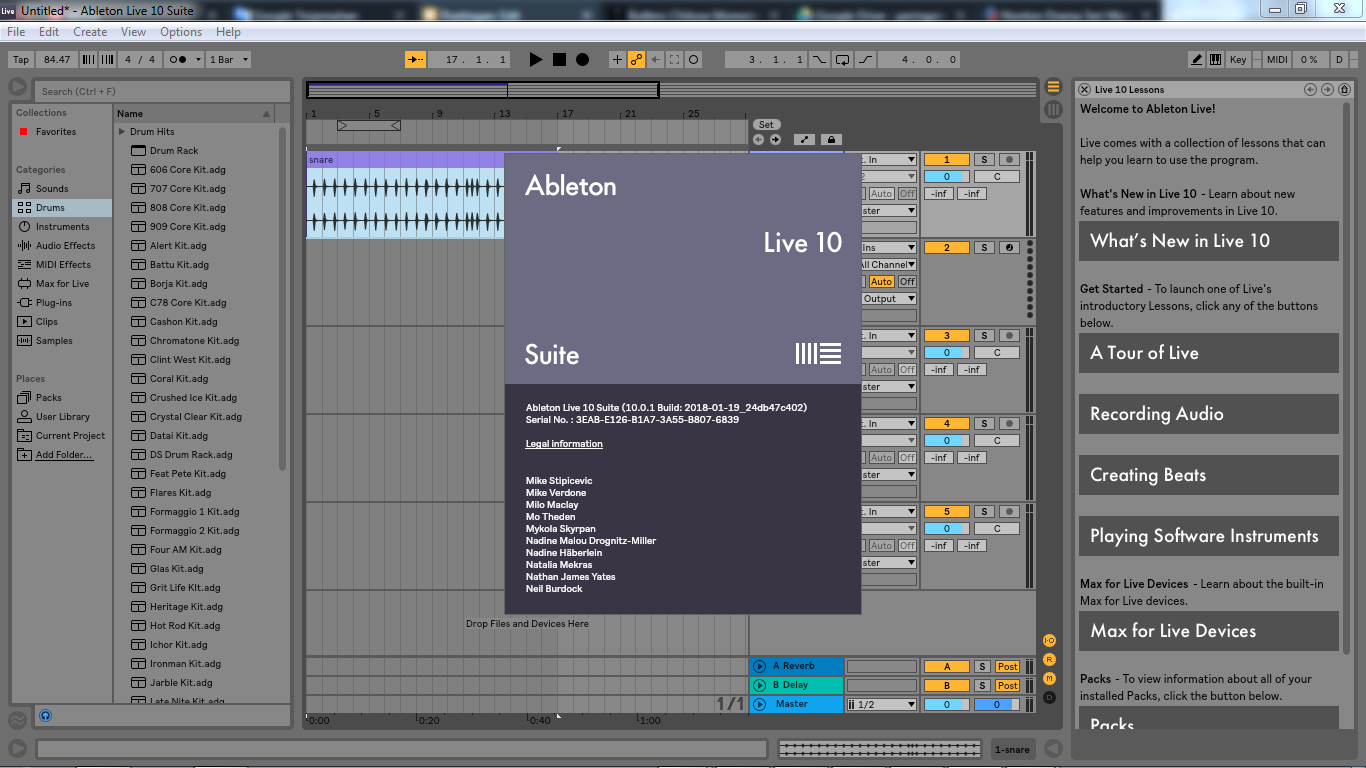This screenshot has height=768, width=1366.
Task: Open the A Tour of Live lesson
Action: pos(1208,353)
